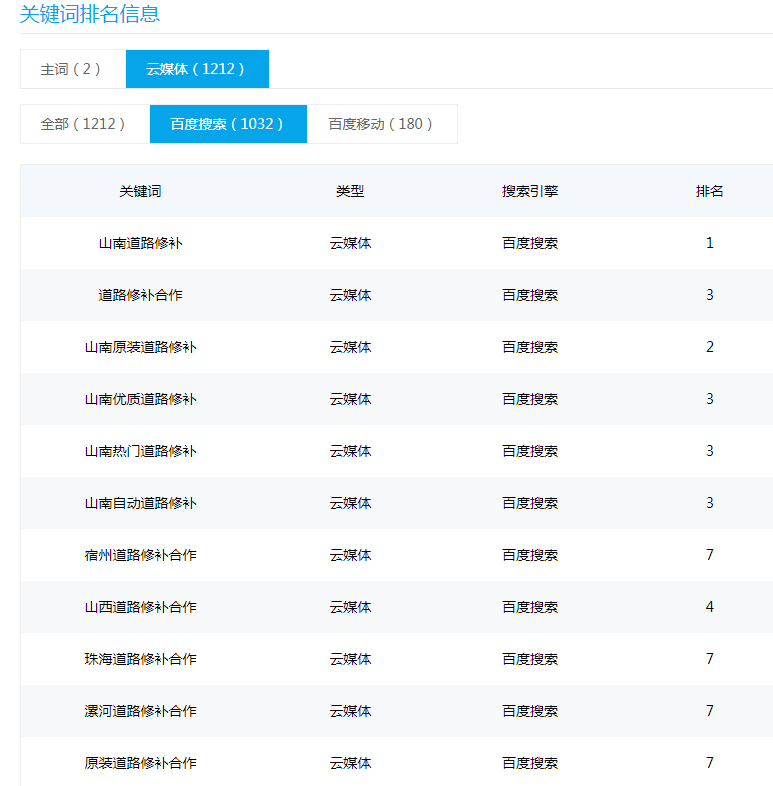
Task: Switch to the 主词 (2) tab
Action: click(73, 69)
